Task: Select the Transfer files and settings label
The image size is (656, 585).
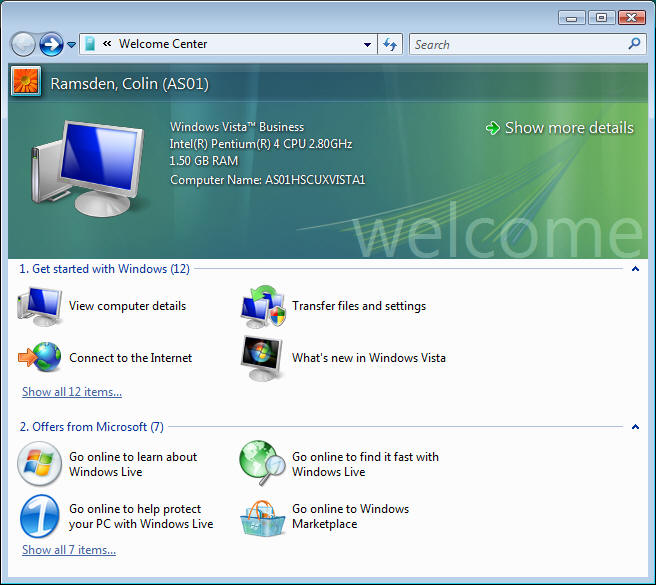Action: (359, 306)
